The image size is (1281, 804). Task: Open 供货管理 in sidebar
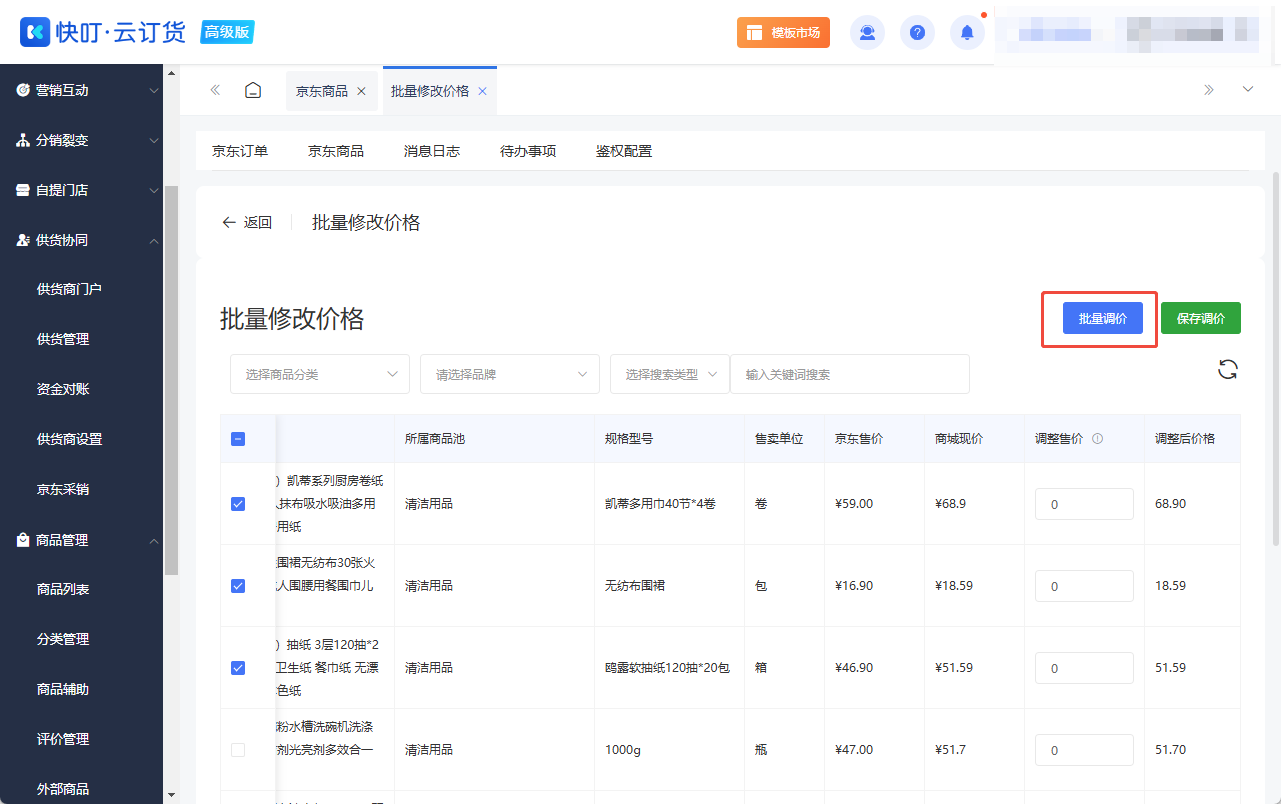tap(63, 339)
